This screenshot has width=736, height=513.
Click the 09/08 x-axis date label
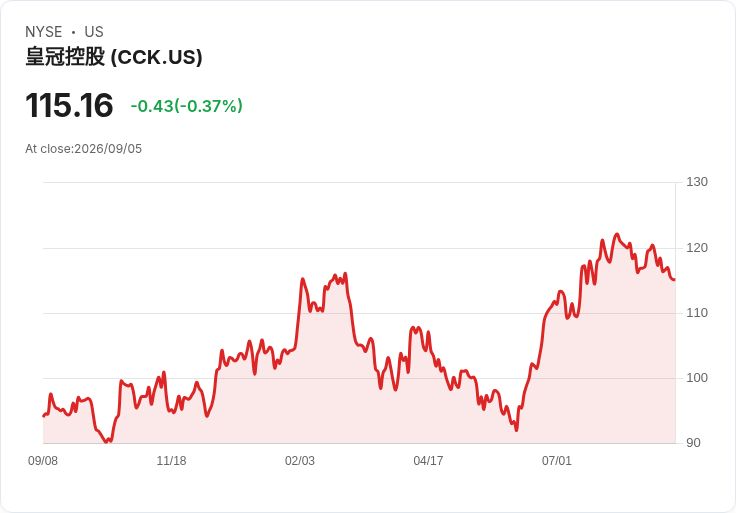43,461
